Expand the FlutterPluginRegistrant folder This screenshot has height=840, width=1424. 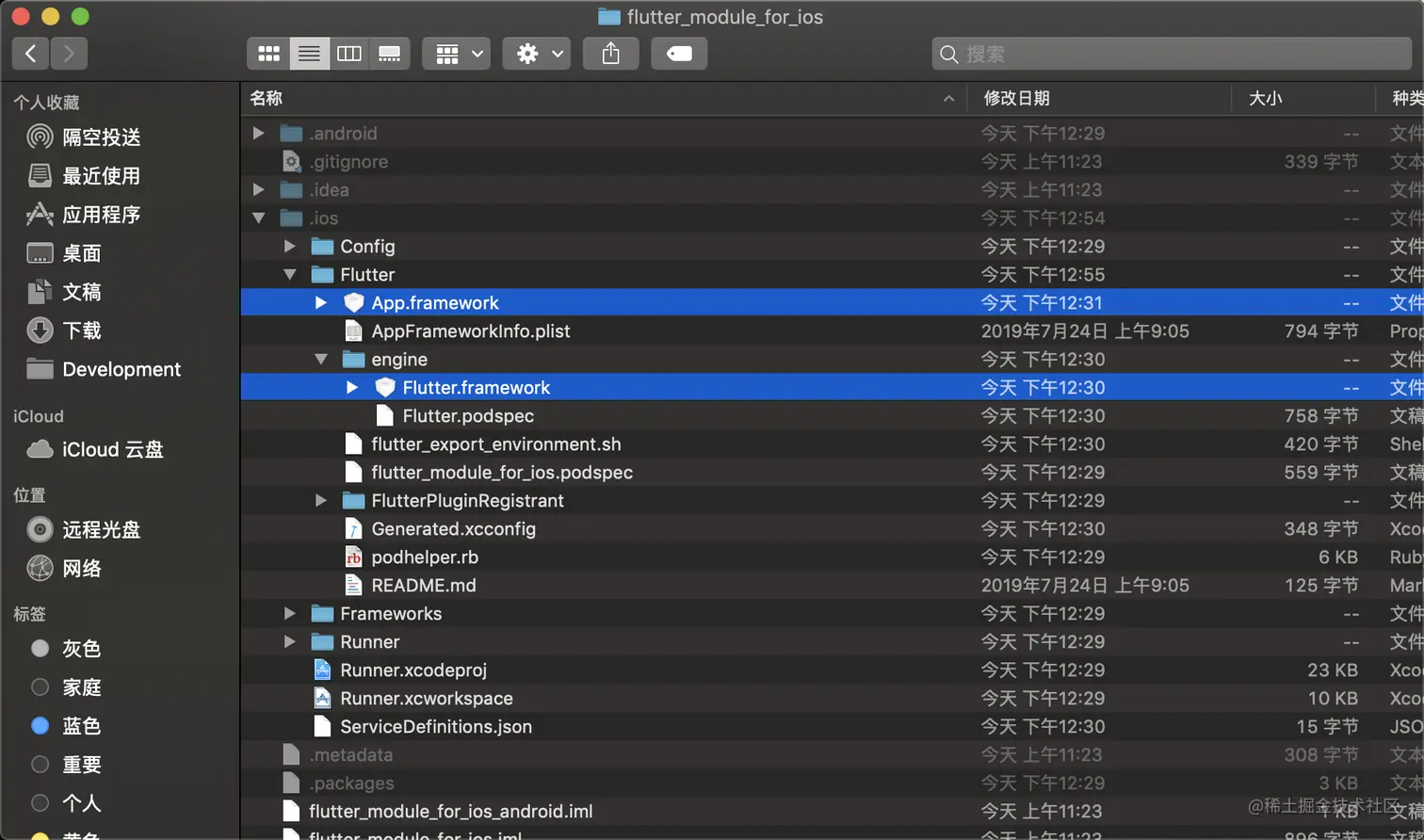[321, 501]
